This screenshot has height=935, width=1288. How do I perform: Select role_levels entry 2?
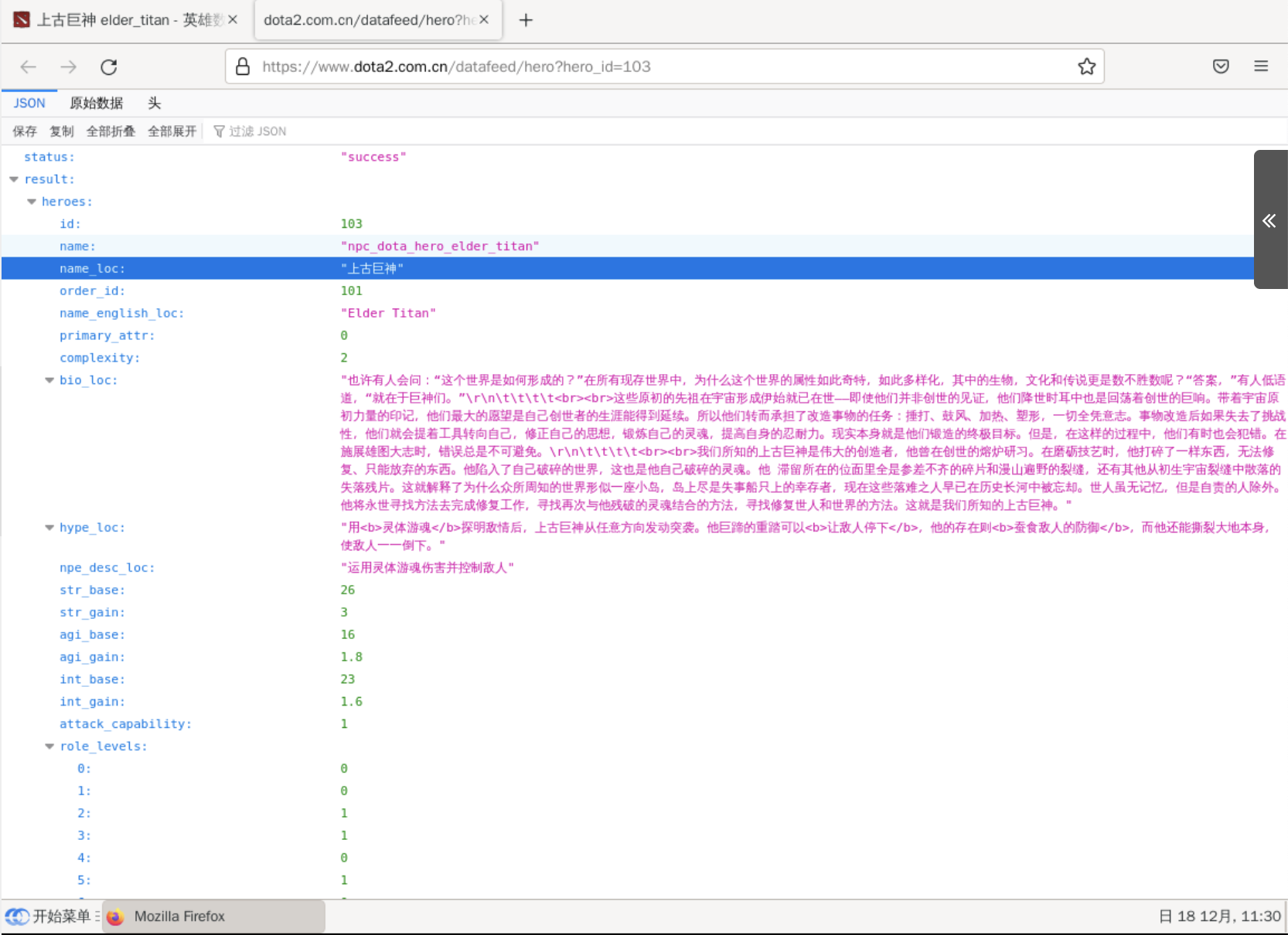644,814
